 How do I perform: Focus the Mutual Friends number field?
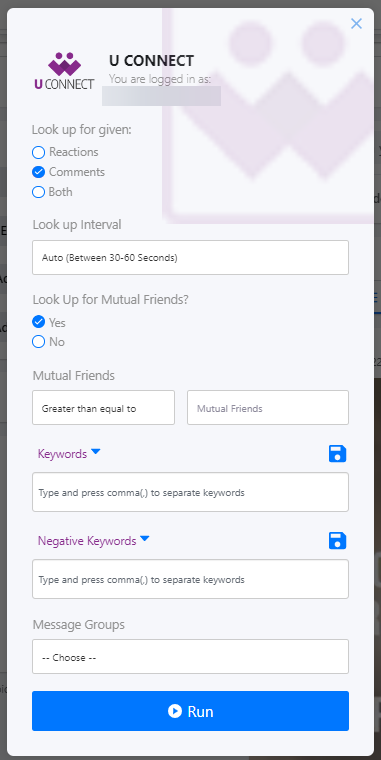pos(268,408)
